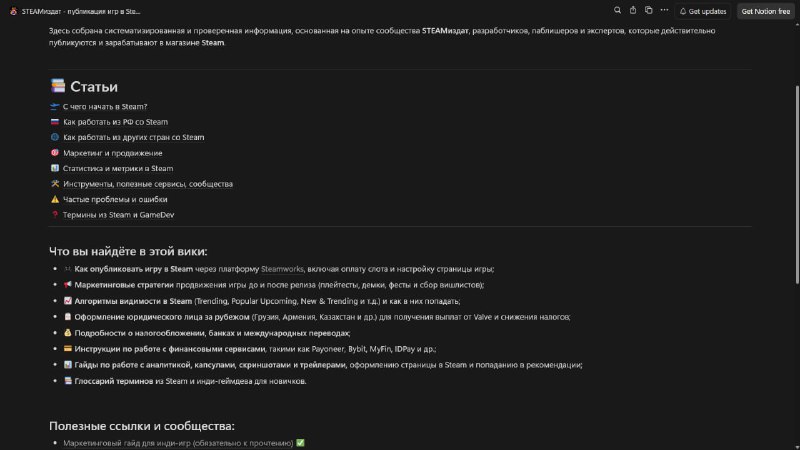Screen dimensions: 800x450
Task: Click the Get Notion free button
Action: point(765,11)
